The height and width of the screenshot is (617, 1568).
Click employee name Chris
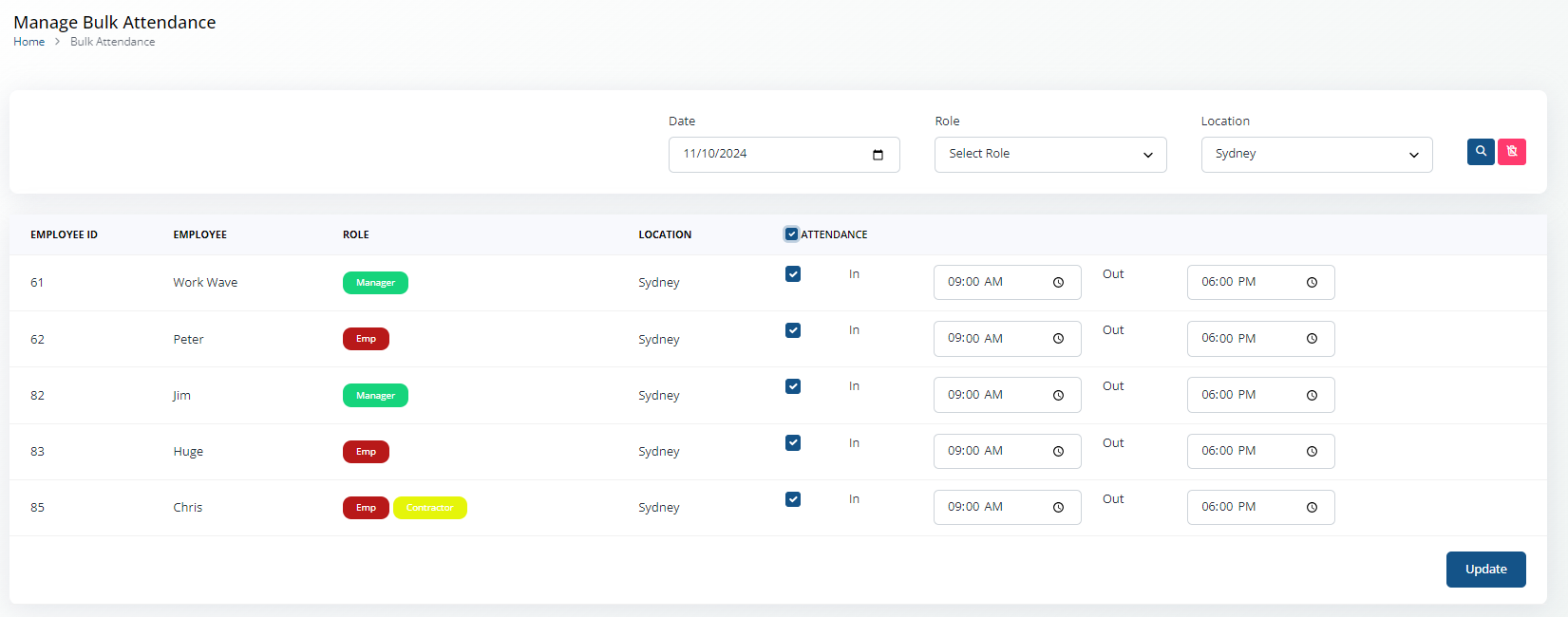tap(187, 508)
